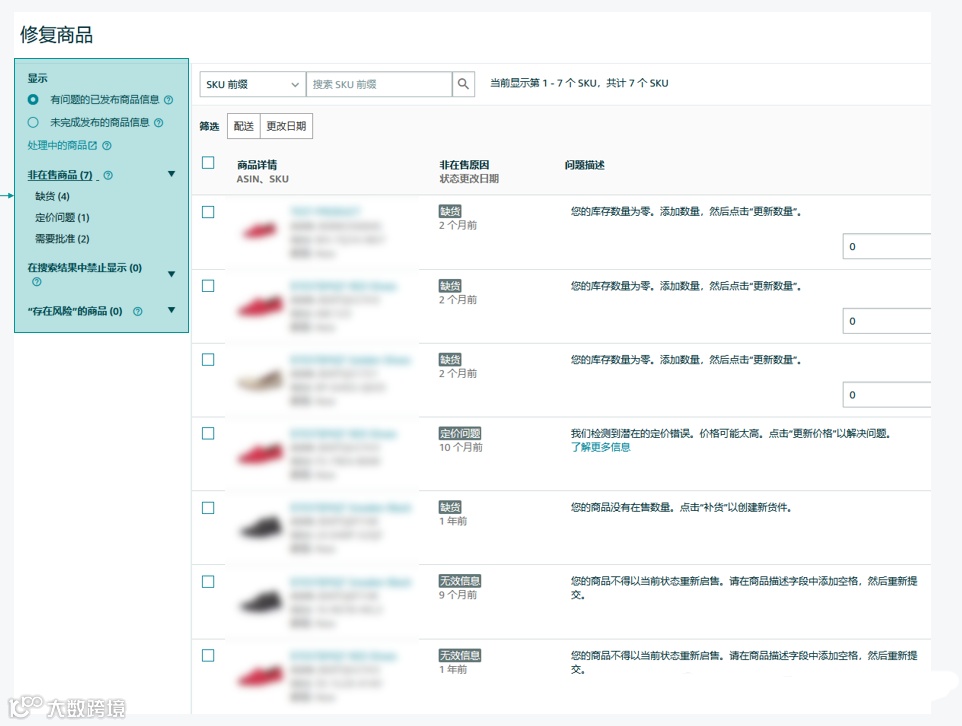
Task: Open the SKU 前缀 dropdown
Action: pyautogui.click(x=253, y=84)
